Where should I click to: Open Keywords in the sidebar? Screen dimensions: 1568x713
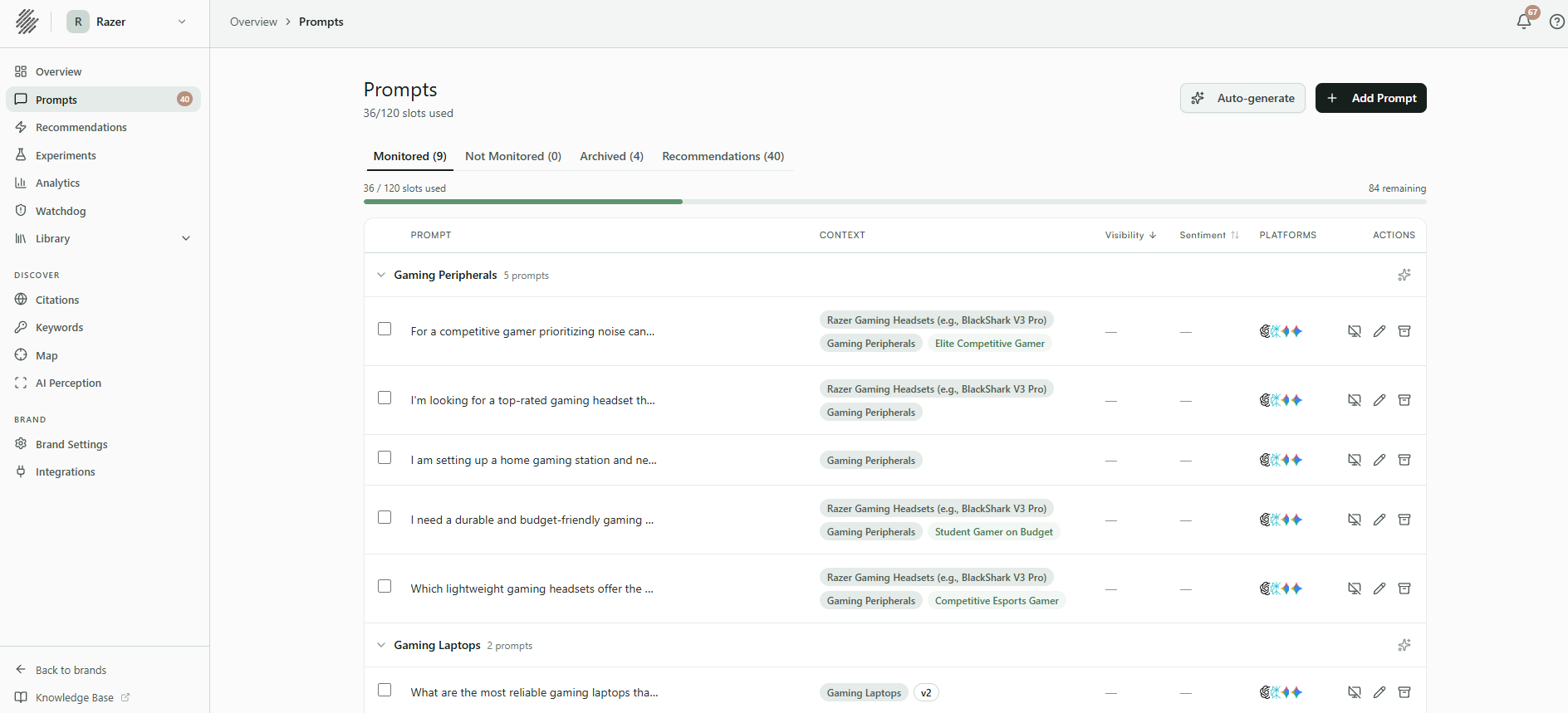pyautogui.click(x=104, y=327)
